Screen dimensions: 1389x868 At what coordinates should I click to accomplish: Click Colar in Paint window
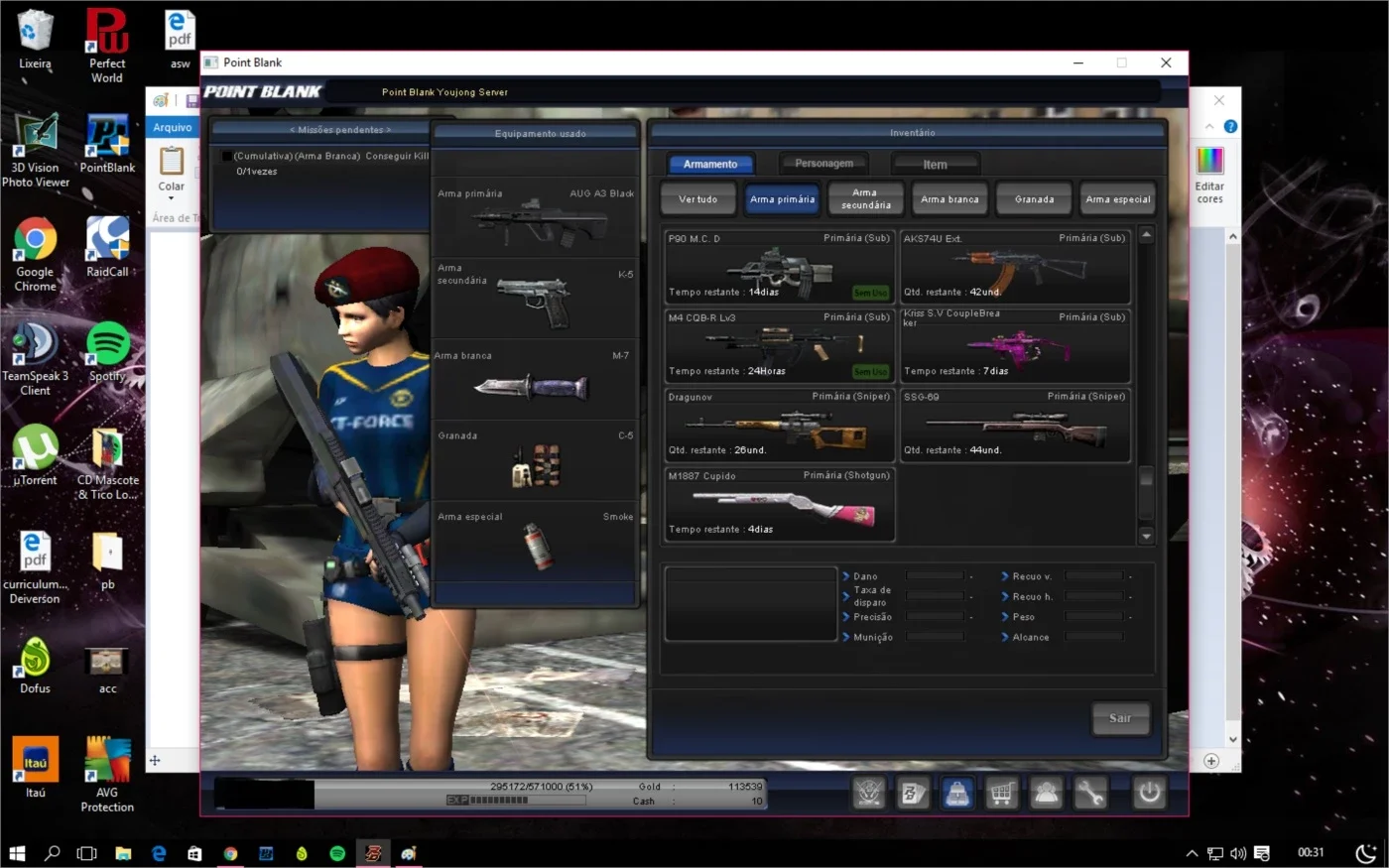[172, 170]
